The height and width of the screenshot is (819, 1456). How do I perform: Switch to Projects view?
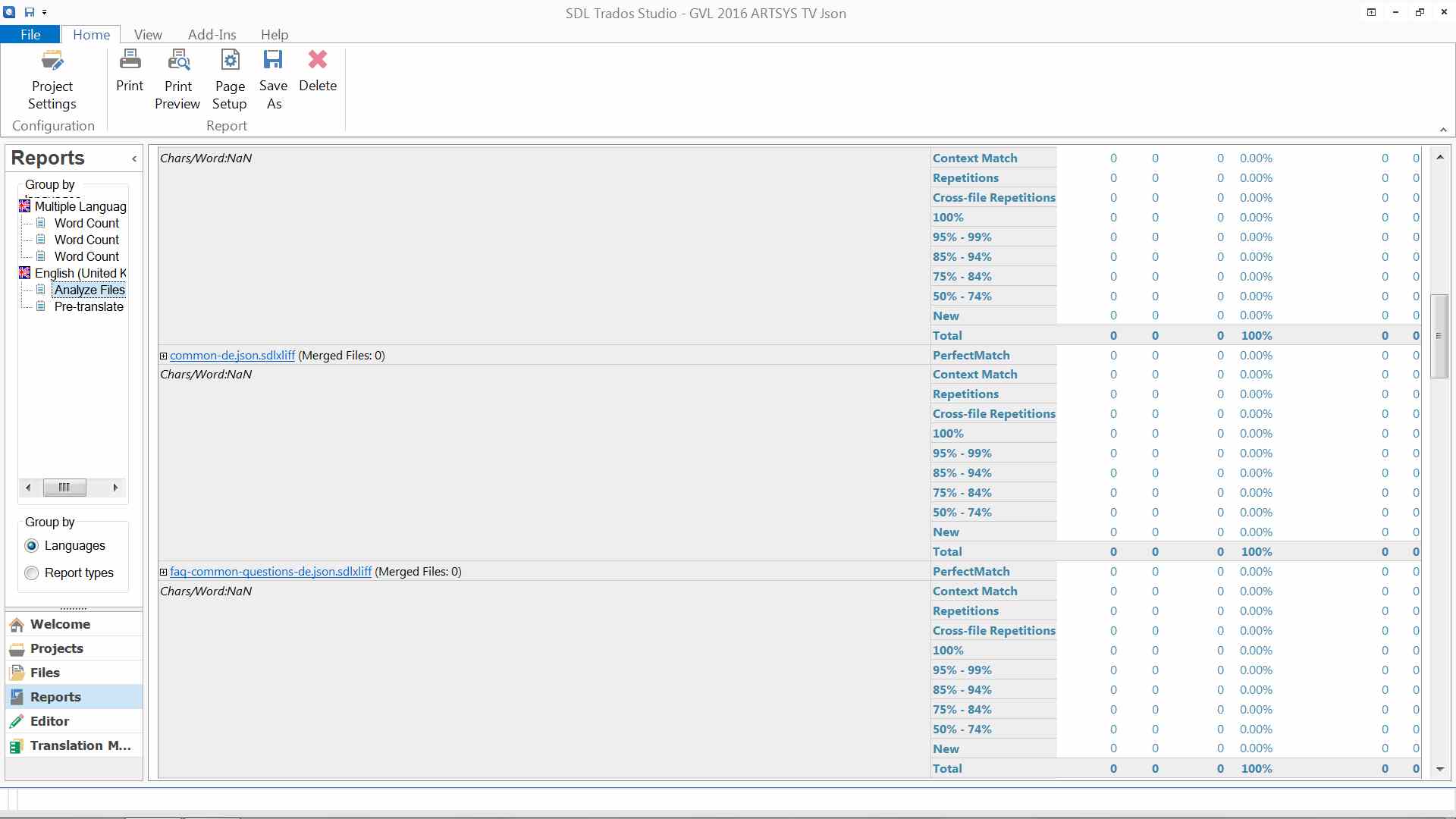pos(74,648)
